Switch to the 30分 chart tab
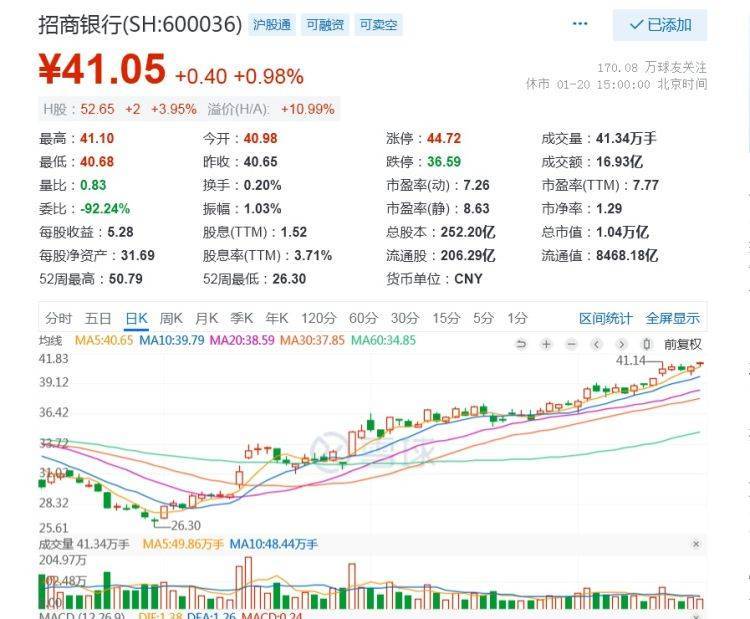This screenshot has width=750, height=619. pos(405,318)
